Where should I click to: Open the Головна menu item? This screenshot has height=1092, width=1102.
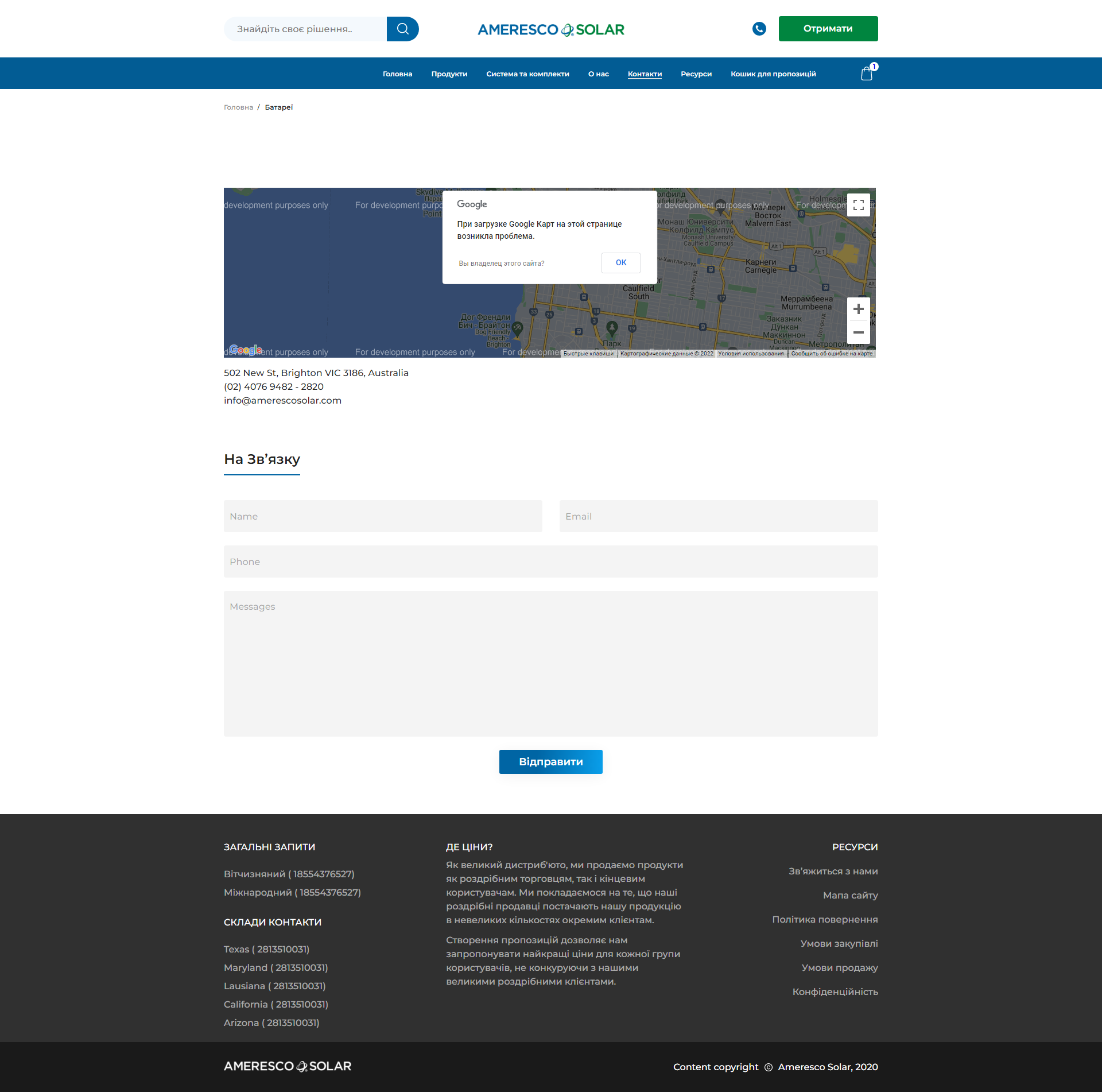(397, 74)
